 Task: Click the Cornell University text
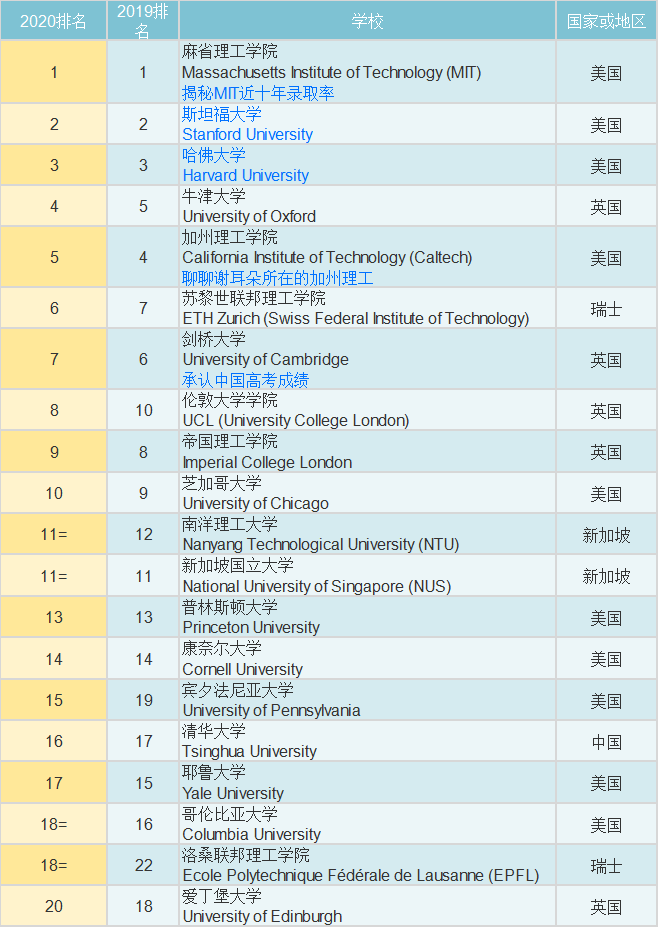[242, 669]
